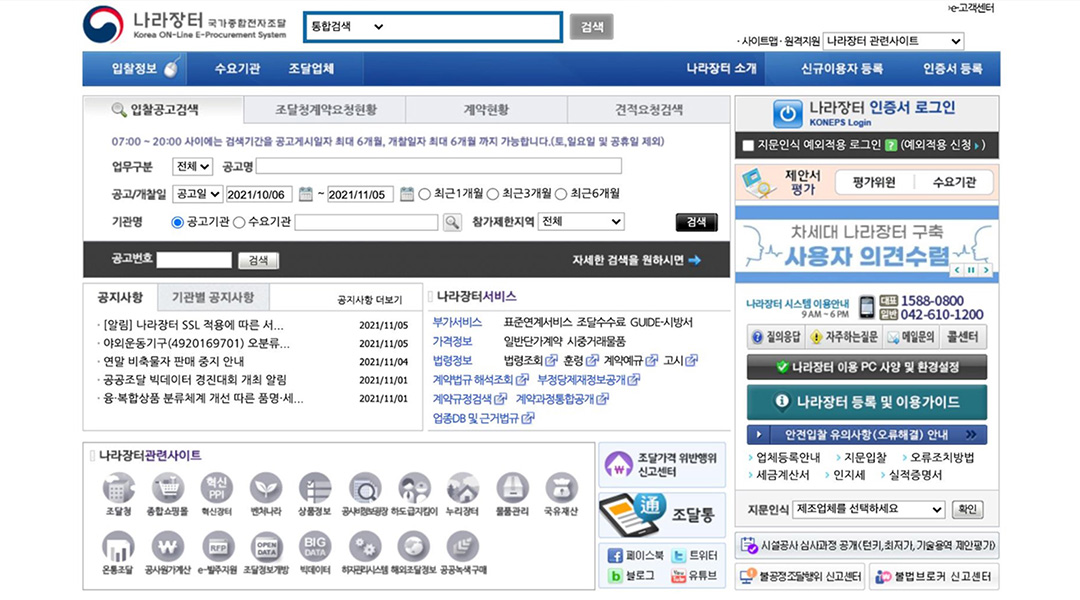
Task: Check the 지문인식 예외적용 로그인 checkbox
Action: (748, 145)
